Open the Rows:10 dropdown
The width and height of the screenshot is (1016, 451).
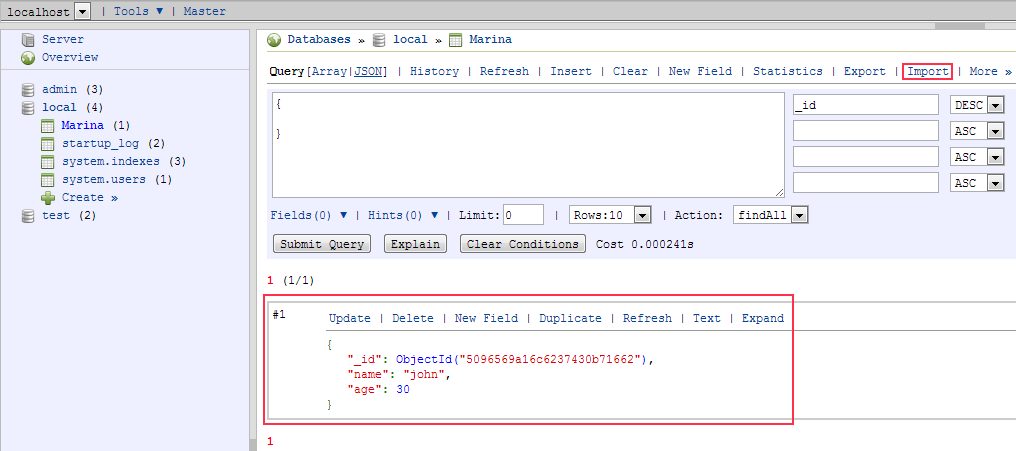pos(642,215)
